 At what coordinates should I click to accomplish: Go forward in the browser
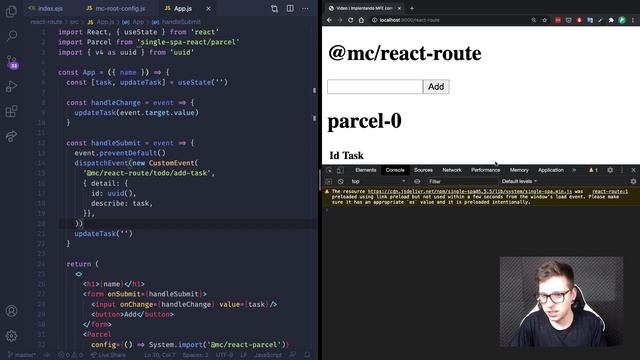coord(340,20)
